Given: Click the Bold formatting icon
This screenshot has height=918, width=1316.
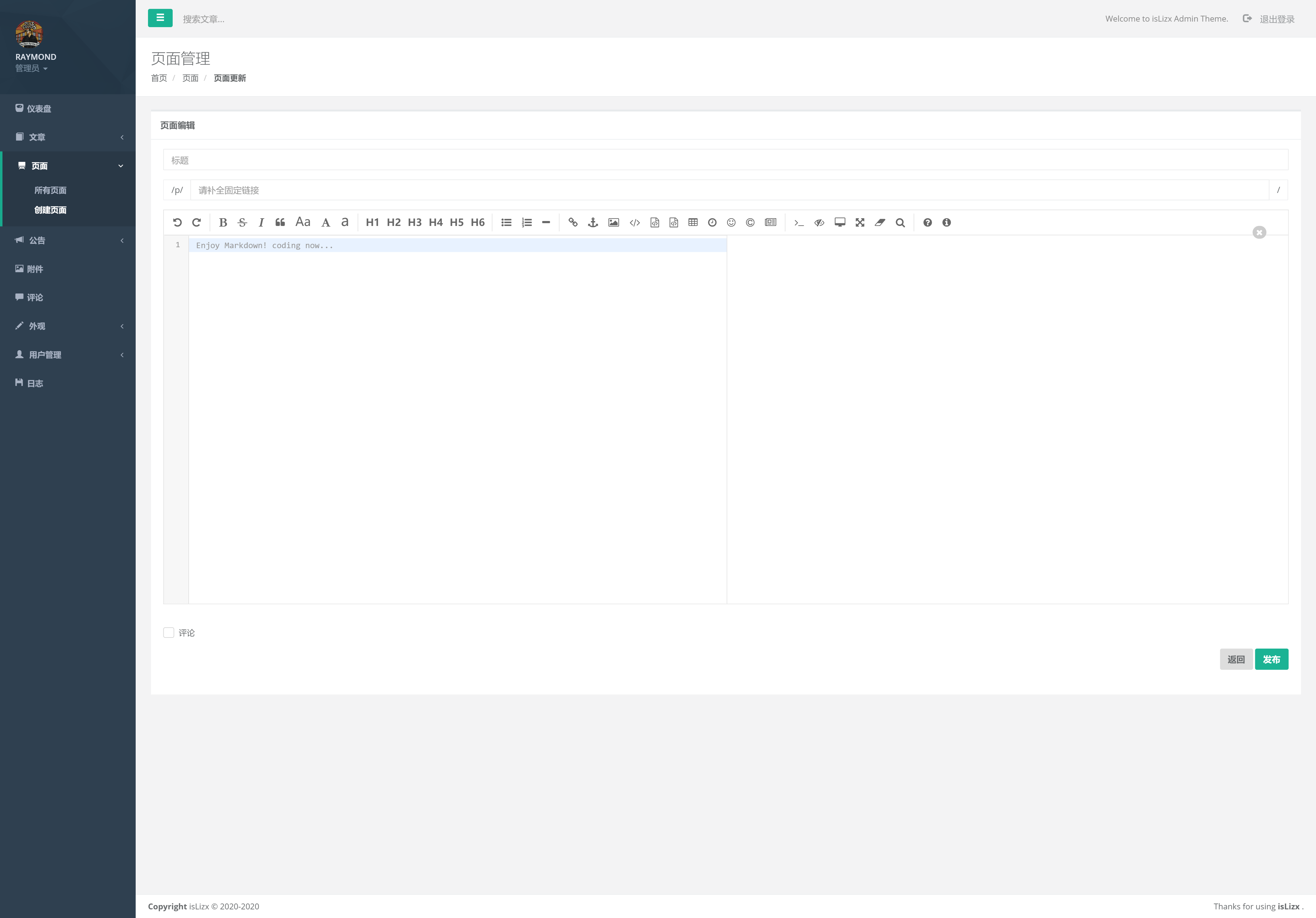Looking at the screenshot, I should pyautogui.click(x=223, y=222).
